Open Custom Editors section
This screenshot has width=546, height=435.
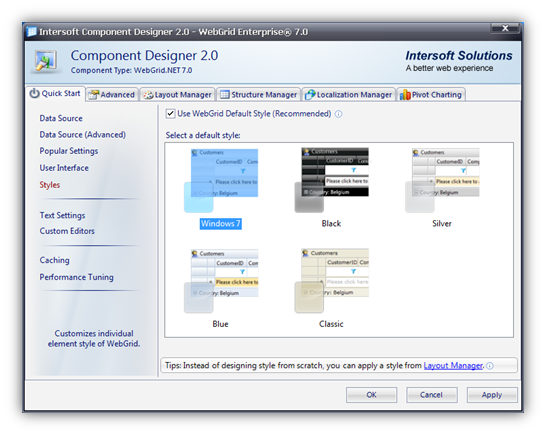click(67, 231)
